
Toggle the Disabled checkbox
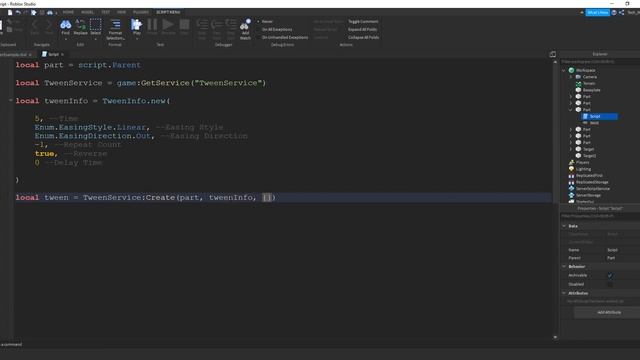point(610,284)
